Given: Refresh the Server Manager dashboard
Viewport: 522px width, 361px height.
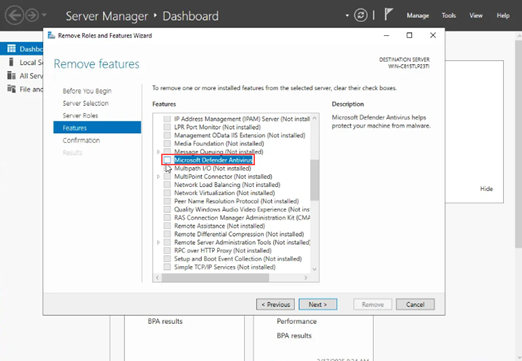Looking at the screenshot, I should (360, 15).
